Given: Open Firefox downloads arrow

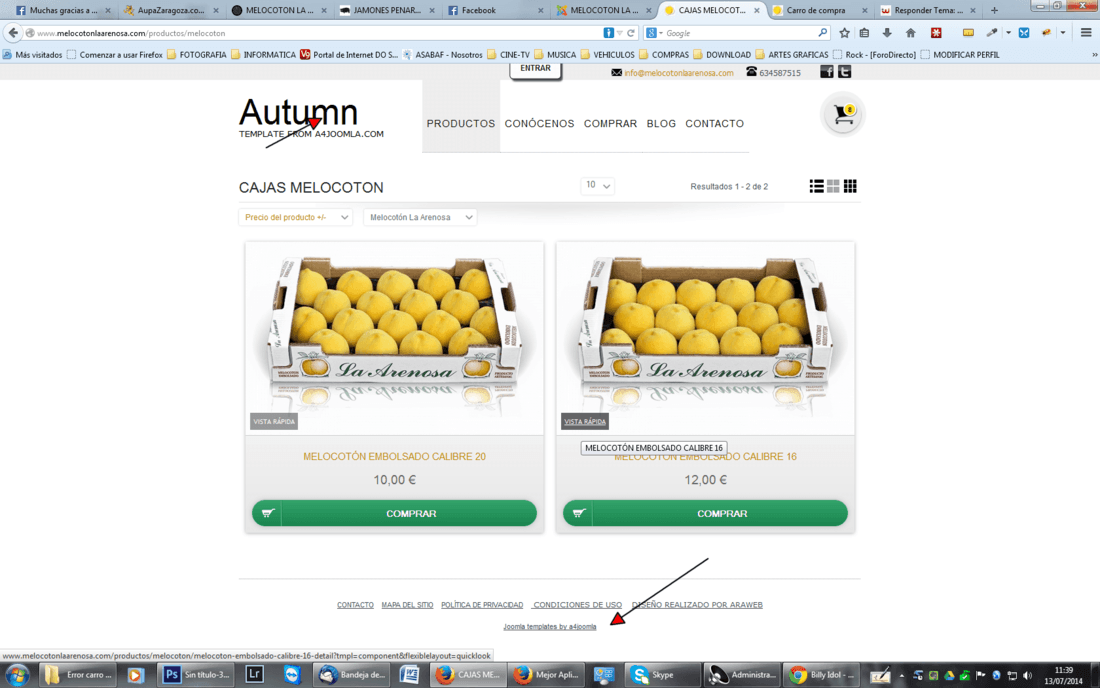Looking at the screenshot, I should [x=887, y=33].
